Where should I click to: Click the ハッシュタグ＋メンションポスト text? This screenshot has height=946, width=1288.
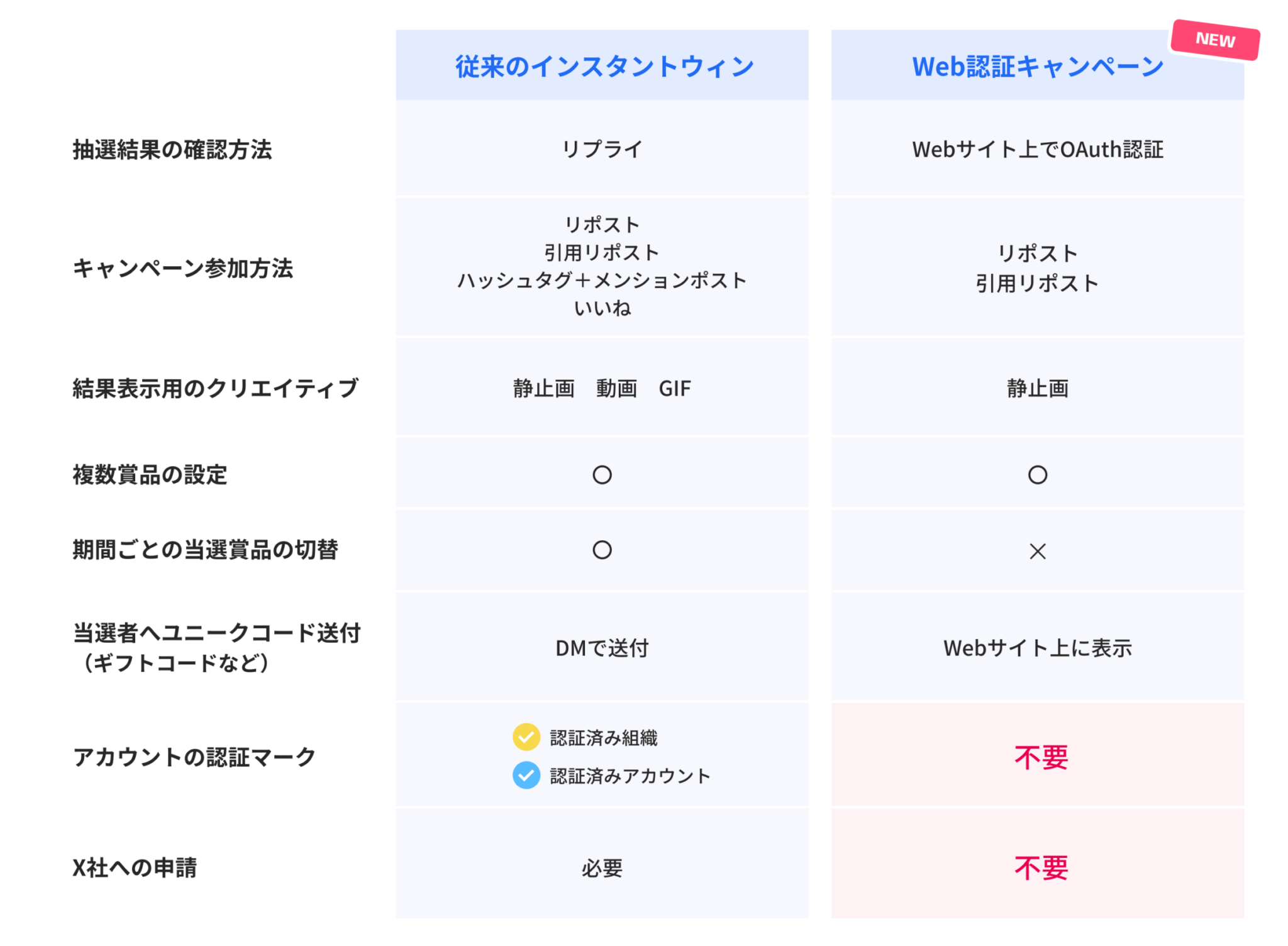pyautogui.click(x=602, y=280)
